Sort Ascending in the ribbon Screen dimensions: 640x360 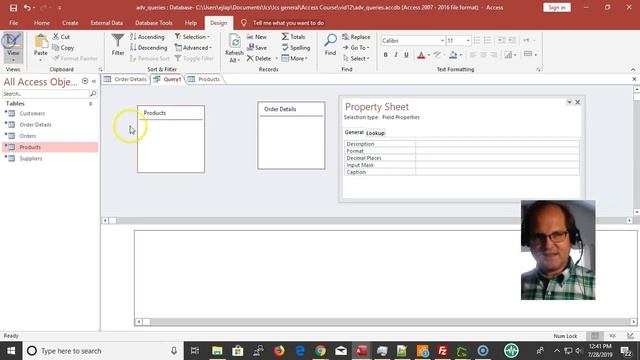coord(147,37)
